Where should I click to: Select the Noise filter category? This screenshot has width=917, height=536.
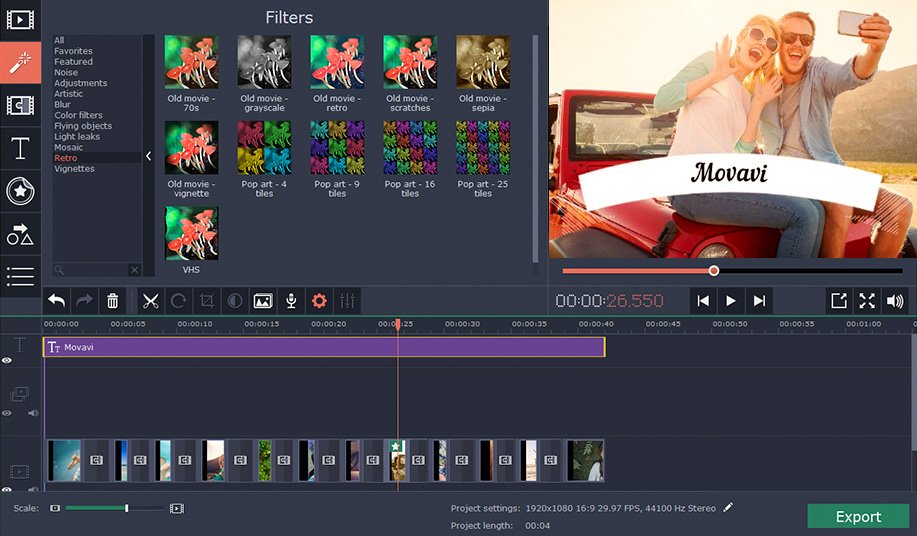66,72
